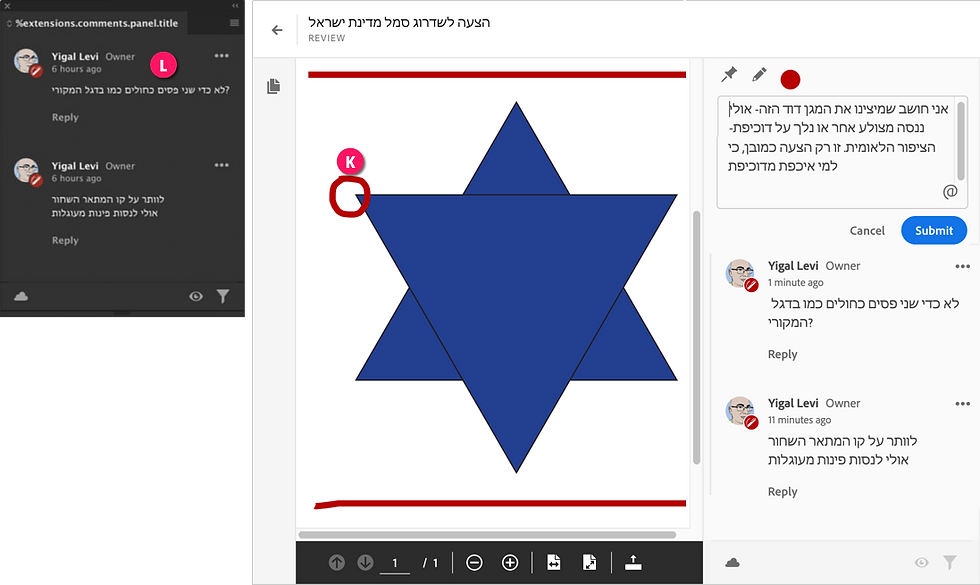Screen dimensions: 980x585
Task: Click the horizontal scrollbar below the document
Action: tap(488, 535)
